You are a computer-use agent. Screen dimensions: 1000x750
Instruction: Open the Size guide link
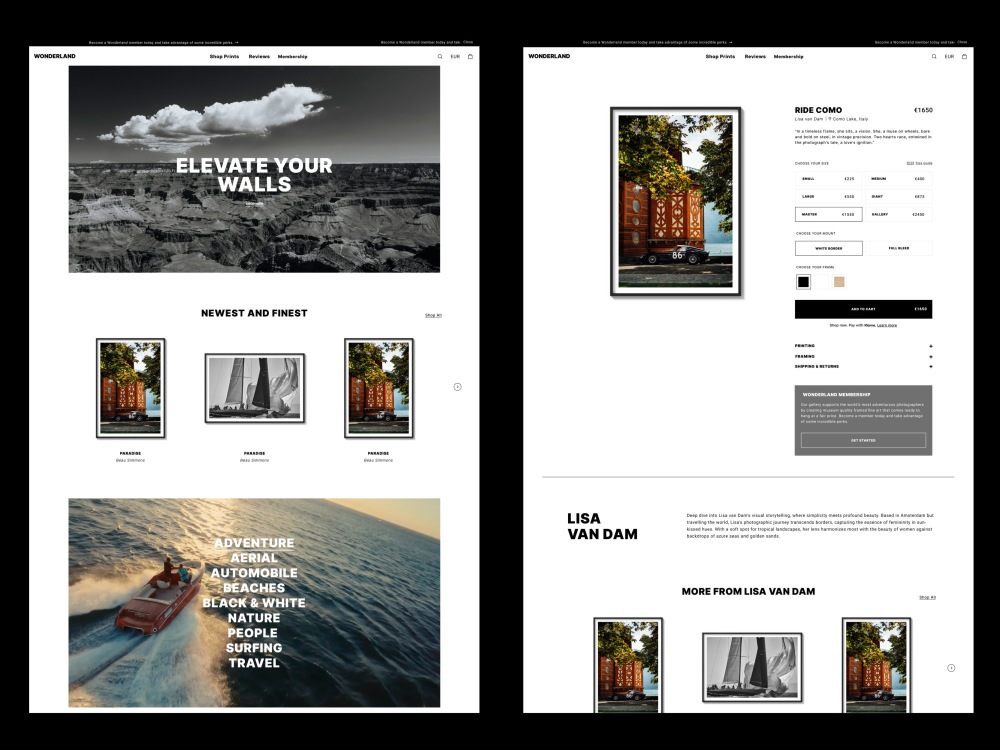(x=920, y=163)
